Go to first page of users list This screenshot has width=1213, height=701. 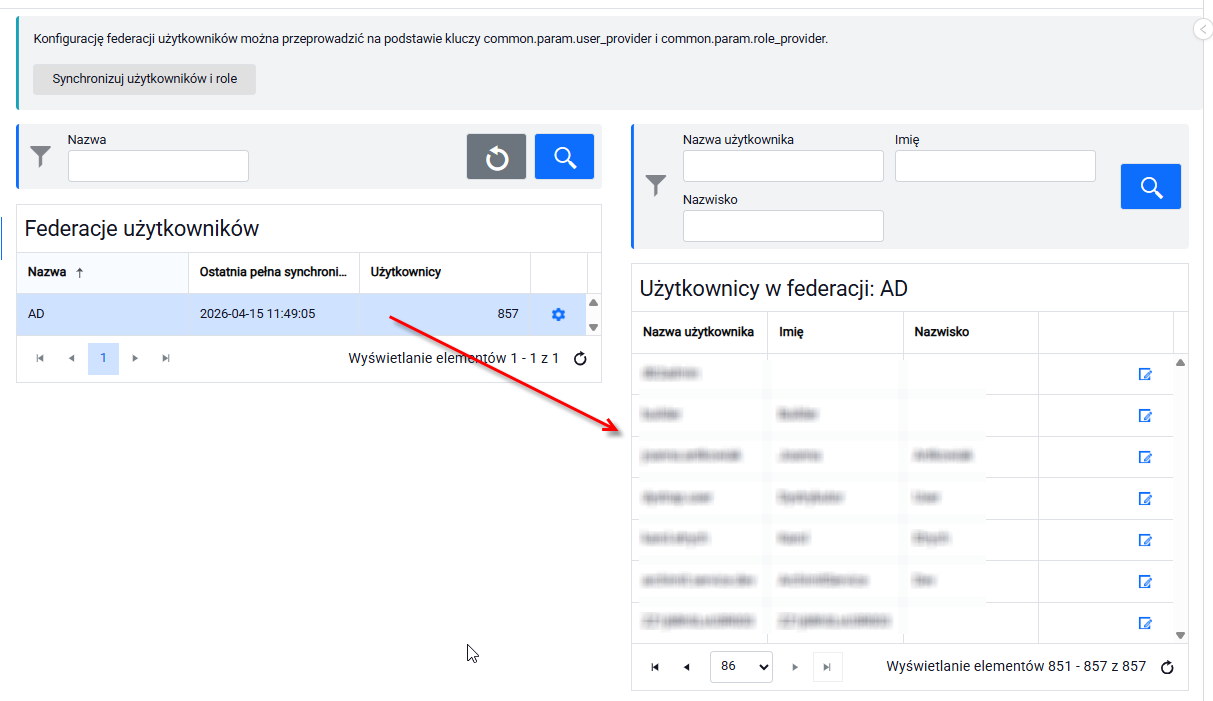(x=655, y=667)
